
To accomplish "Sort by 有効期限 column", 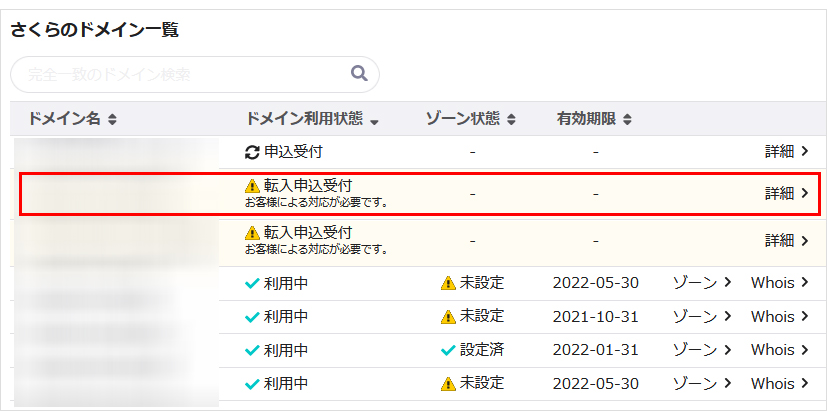I will [594, 119].
